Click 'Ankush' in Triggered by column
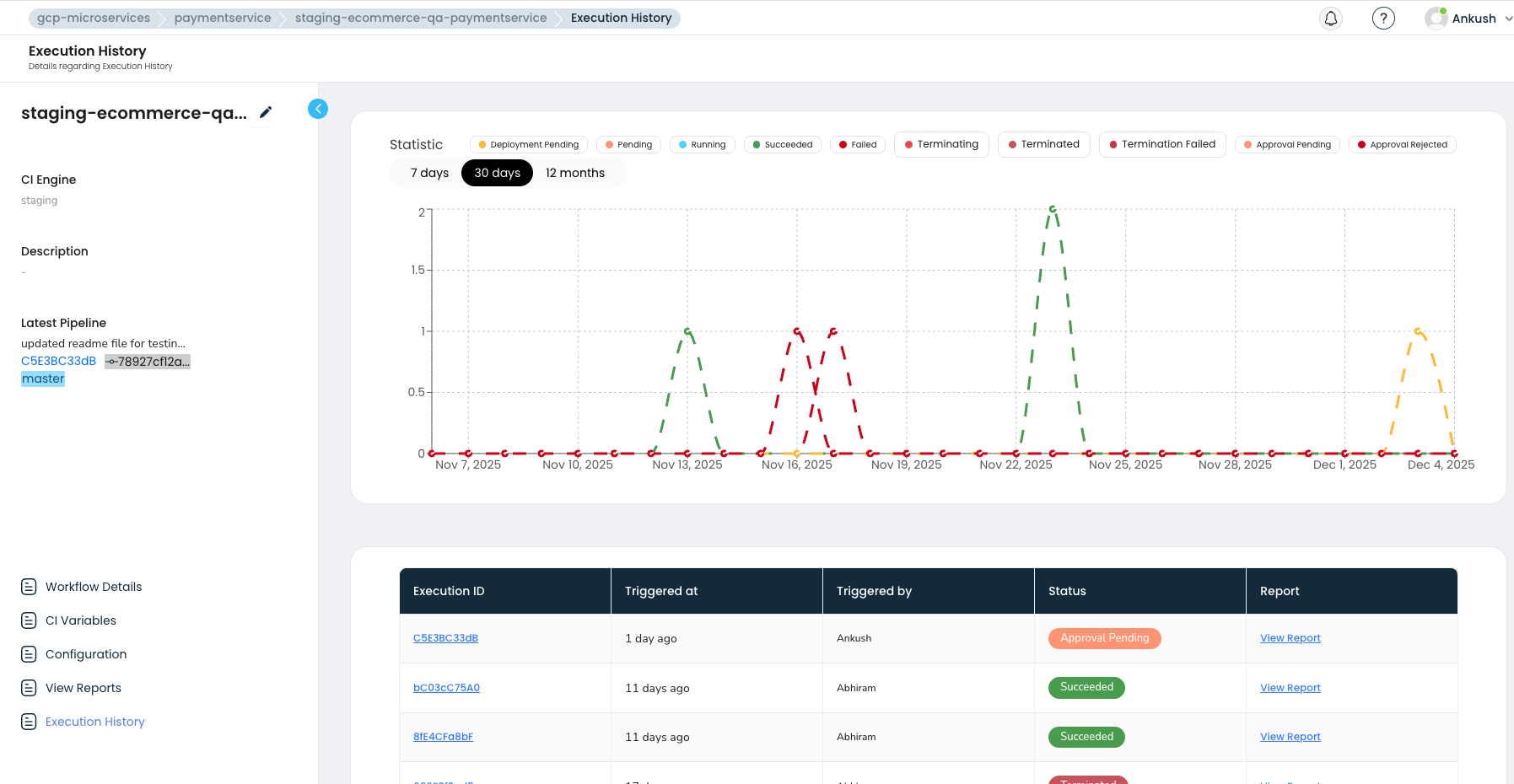This screenshot has width=1514, height=784. pyautogui.click(x=854, y=638)
